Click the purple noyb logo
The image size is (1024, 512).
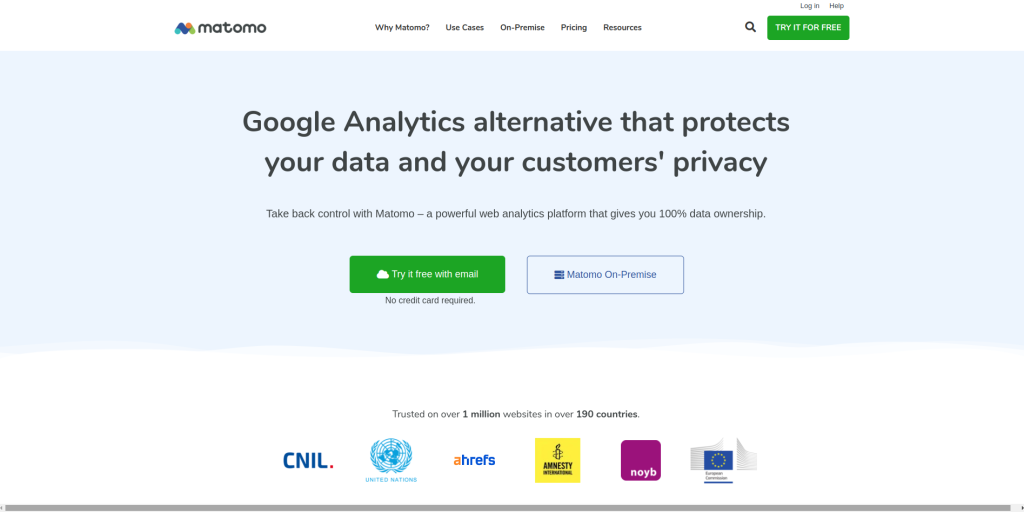pos(641,460)
